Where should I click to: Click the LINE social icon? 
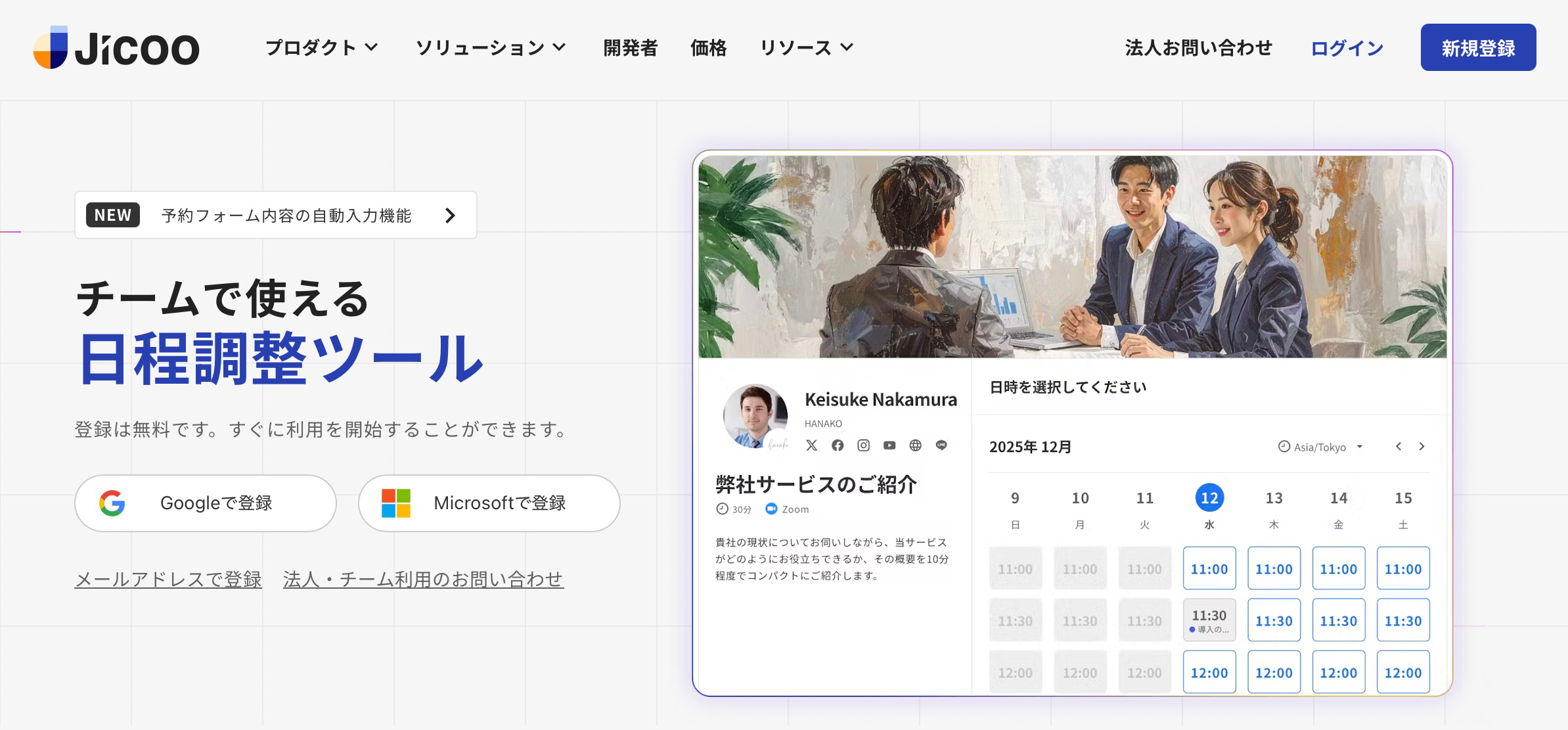[941, 445]
